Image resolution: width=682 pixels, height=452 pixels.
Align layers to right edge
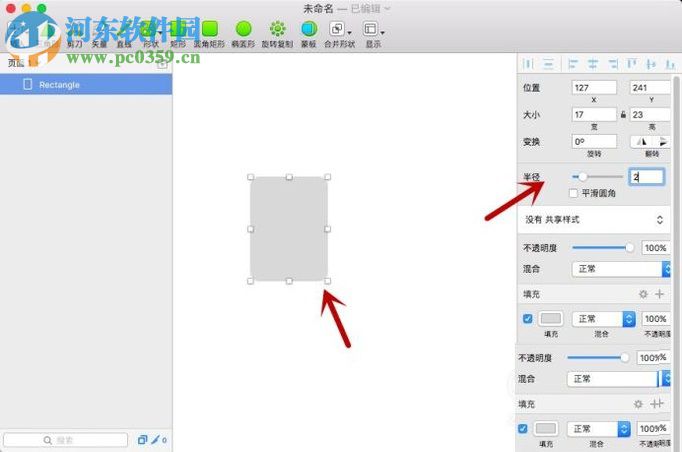(x=613, y=64)
